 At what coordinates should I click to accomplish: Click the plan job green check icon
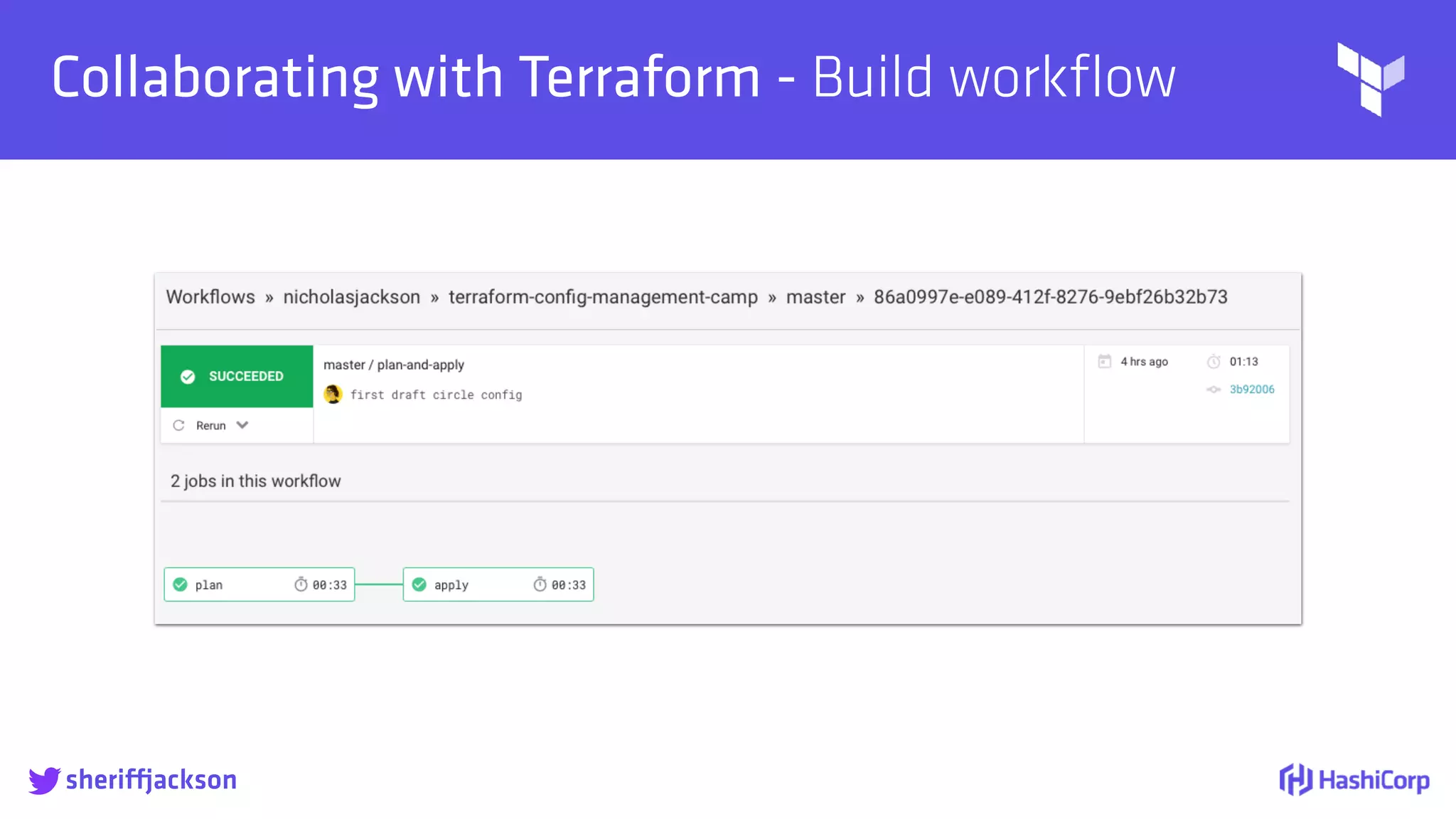coord(181,584)
